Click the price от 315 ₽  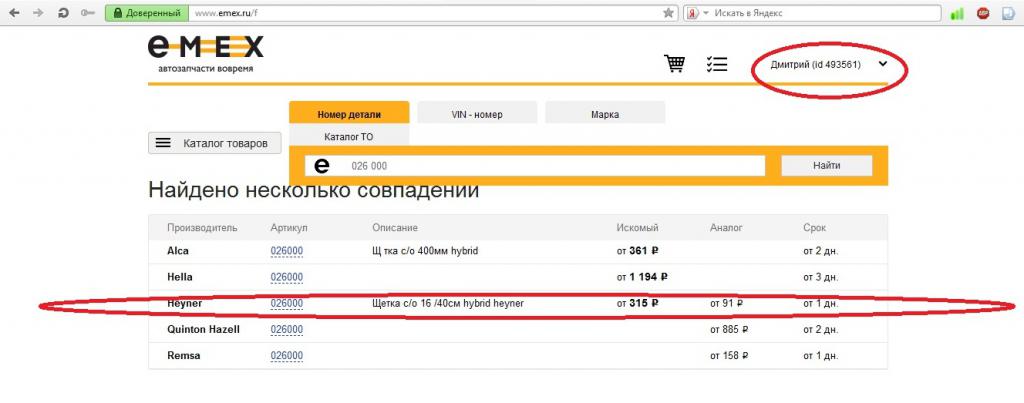click(x=637, y=303)
